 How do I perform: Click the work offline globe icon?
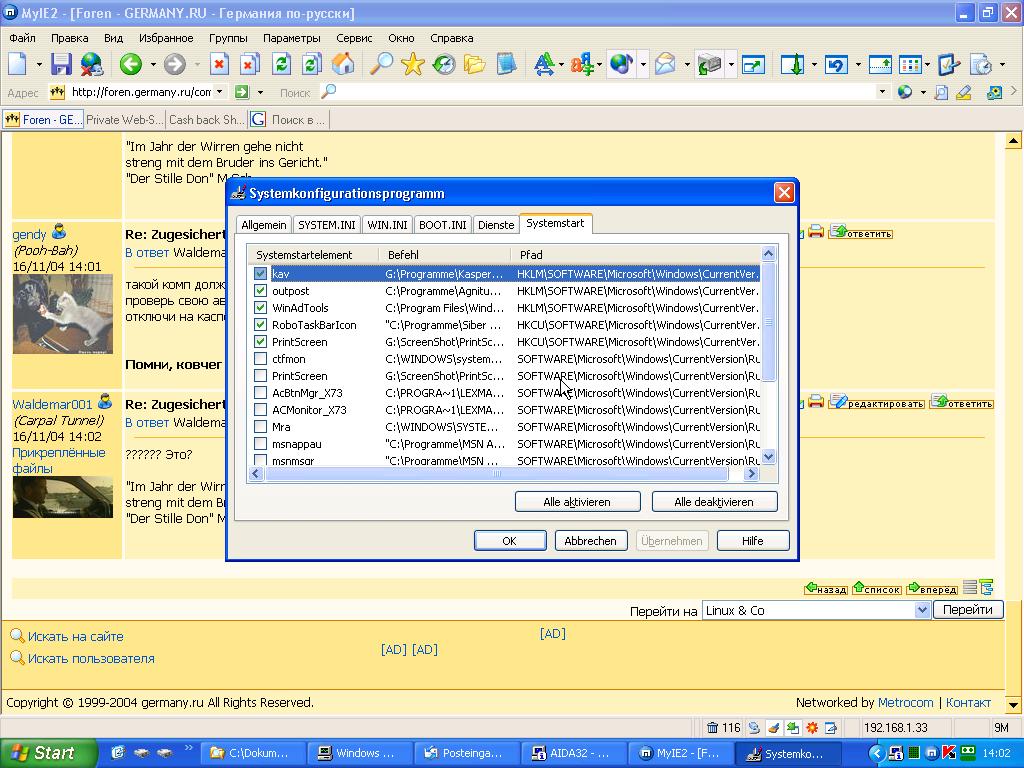[x=92, y=64]
